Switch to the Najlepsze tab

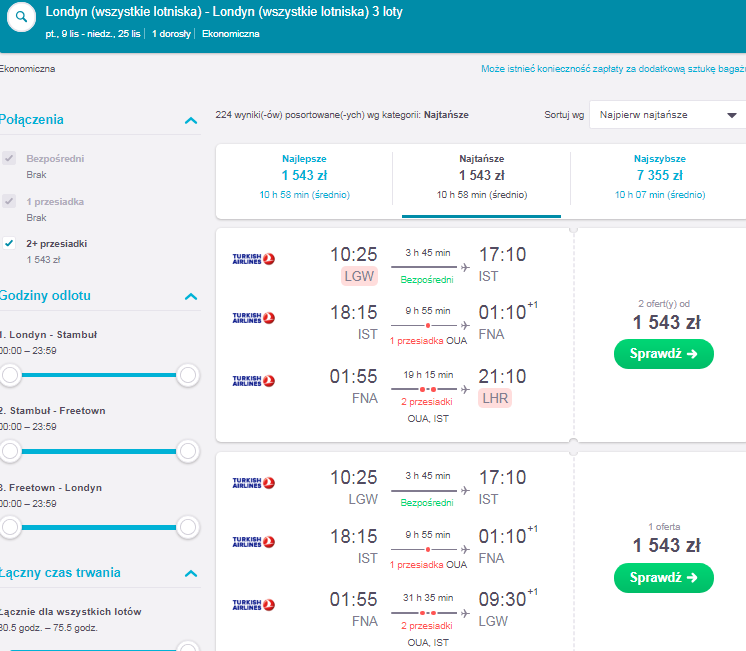pos(304,177)
